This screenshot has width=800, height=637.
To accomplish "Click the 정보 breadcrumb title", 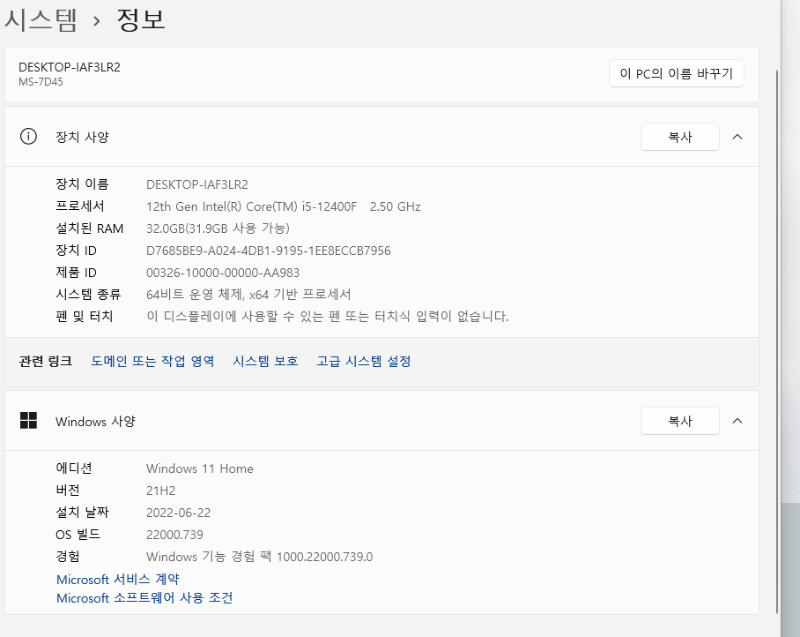I will (141, 19).
